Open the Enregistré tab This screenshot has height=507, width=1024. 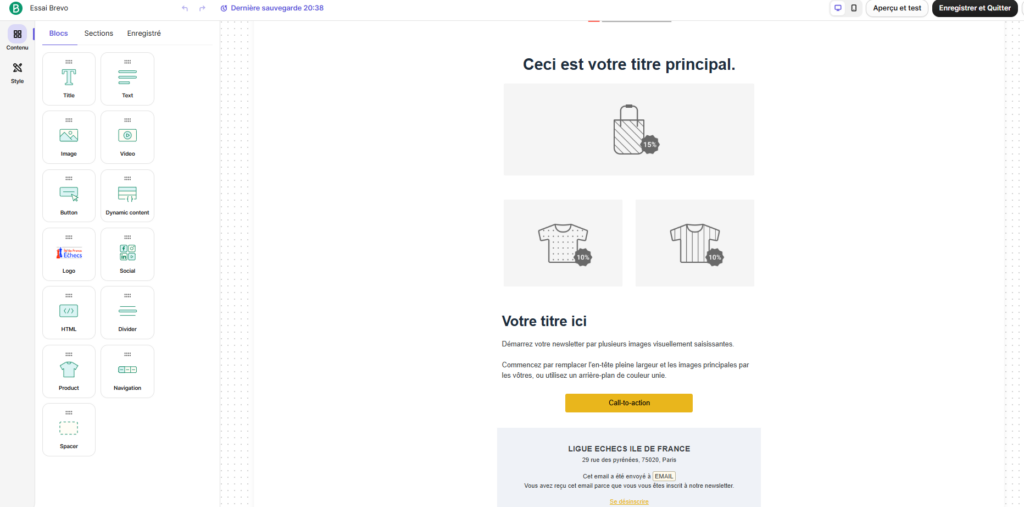tap(144, 33)
